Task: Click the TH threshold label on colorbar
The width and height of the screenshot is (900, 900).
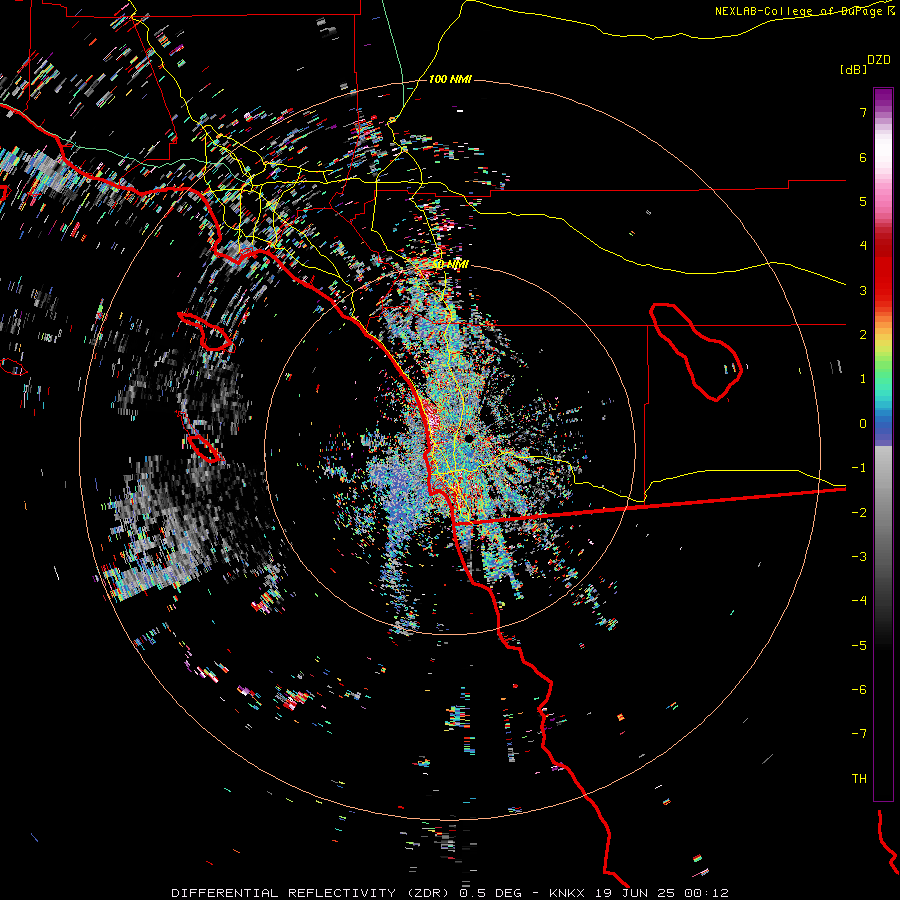Action: (x=859, y=779)
